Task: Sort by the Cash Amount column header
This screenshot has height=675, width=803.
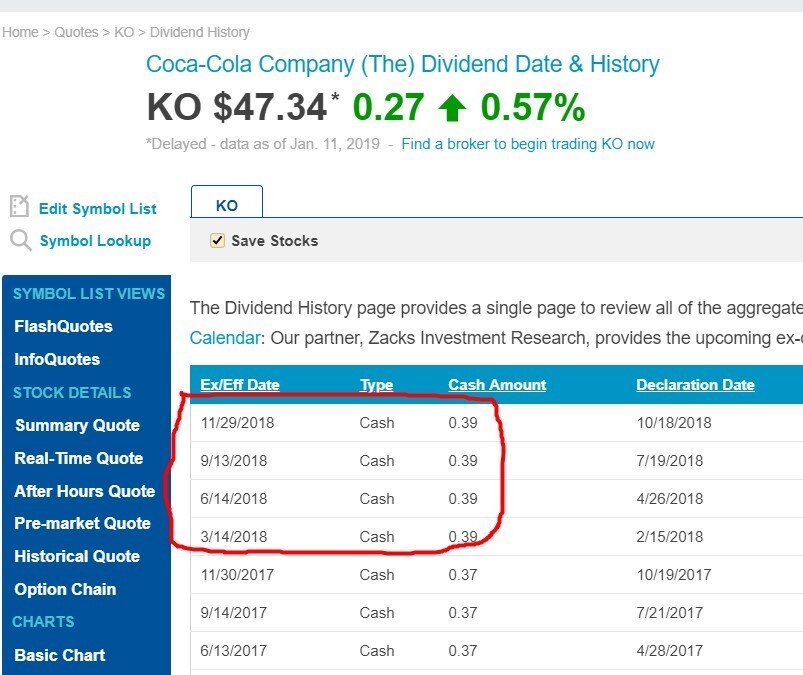Action: coord(497,385)
